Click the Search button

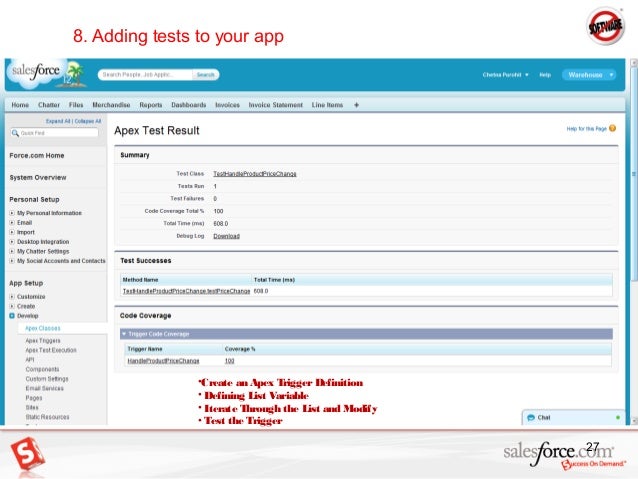[x=205, y=75]
